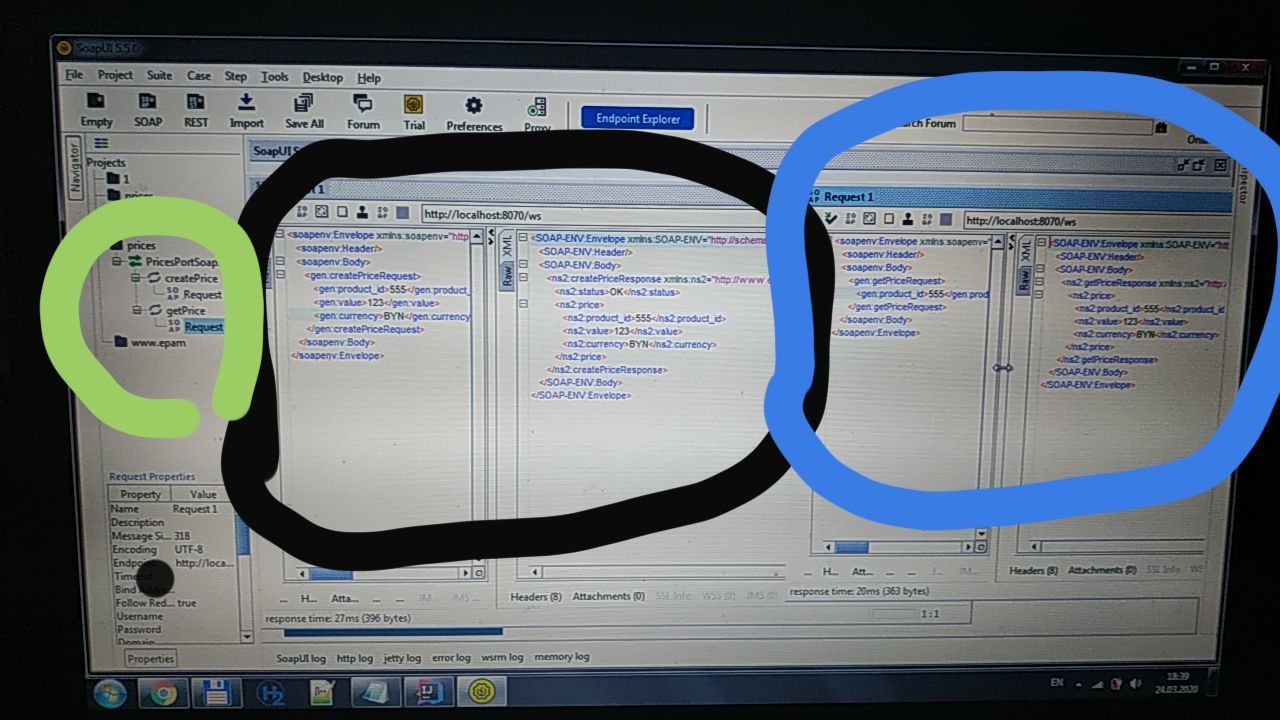The height and width of the screenshot is (720, 1280).
Task: Click the Proxy toolbar icon
Action: (537, 116)
